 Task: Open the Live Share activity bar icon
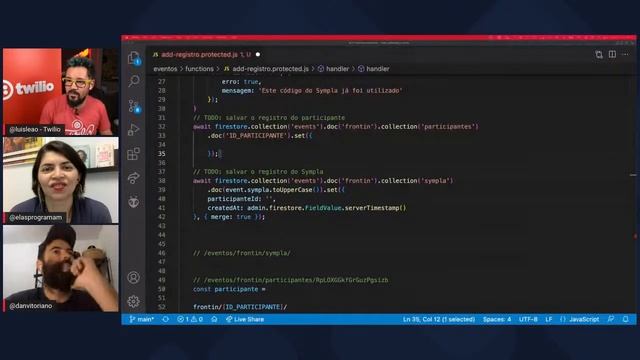133,178
